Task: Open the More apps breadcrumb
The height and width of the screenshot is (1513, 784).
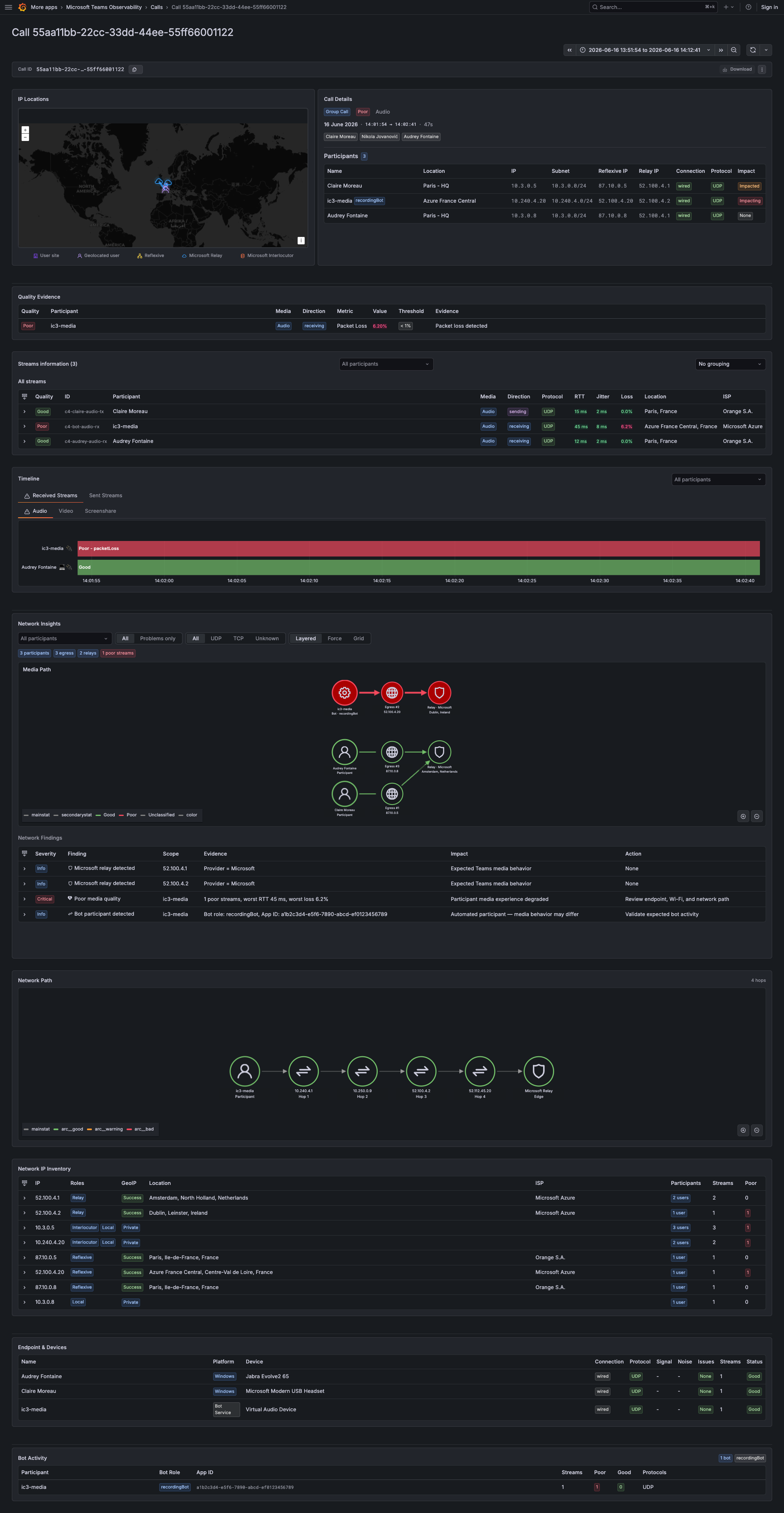Action: point(44,7)
